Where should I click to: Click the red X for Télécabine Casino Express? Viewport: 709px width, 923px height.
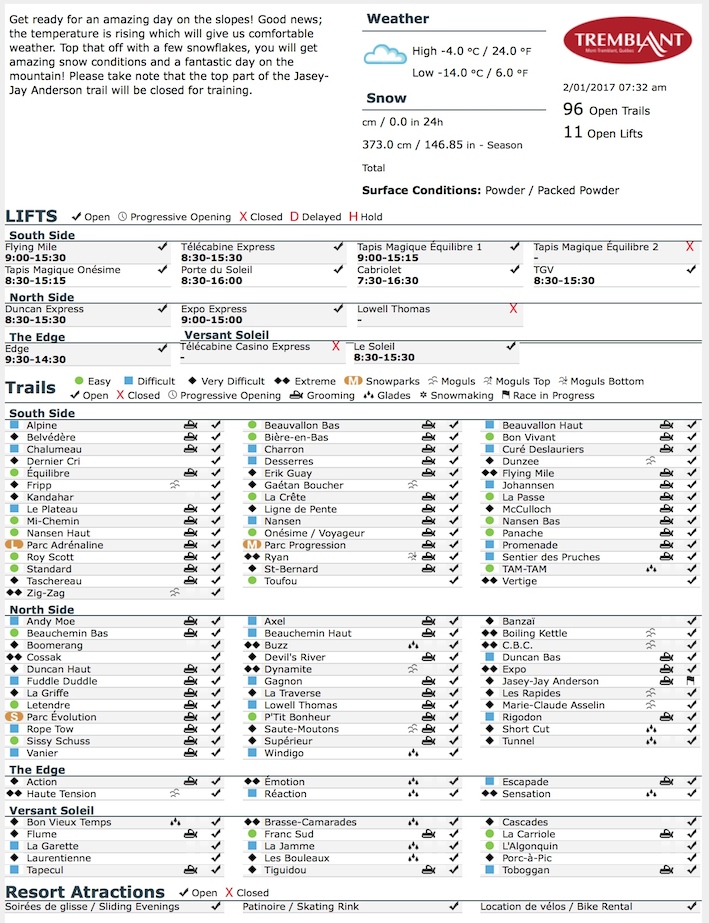point(336,346)
